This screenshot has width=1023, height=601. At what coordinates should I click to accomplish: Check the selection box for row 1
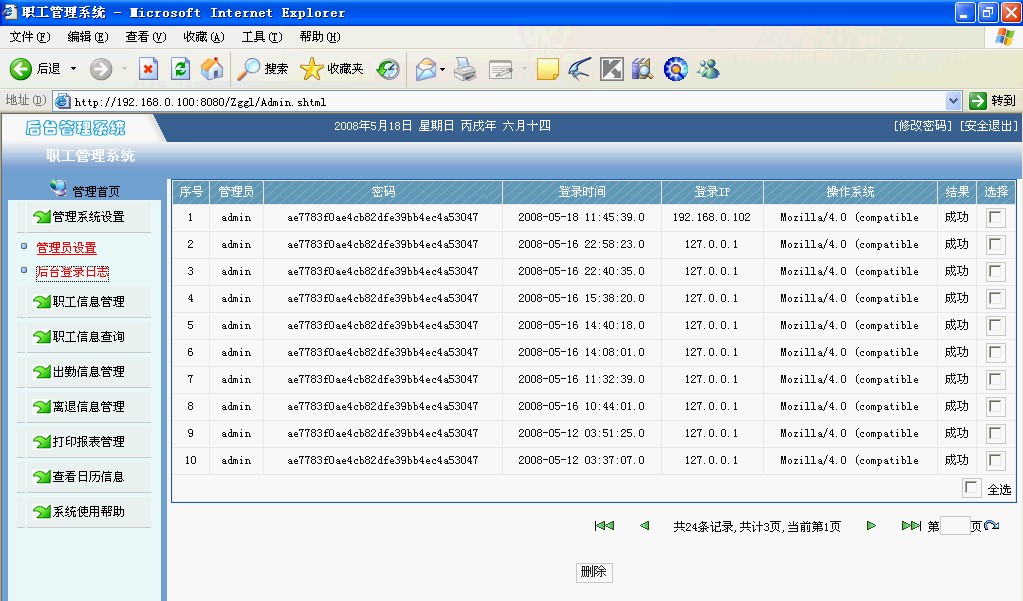point(995,217)
